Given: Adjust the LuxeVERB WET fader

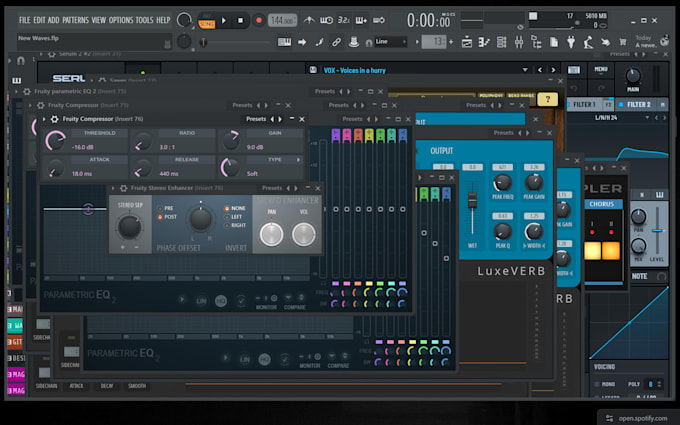Looking at the screenshot, I should (472, 201).
